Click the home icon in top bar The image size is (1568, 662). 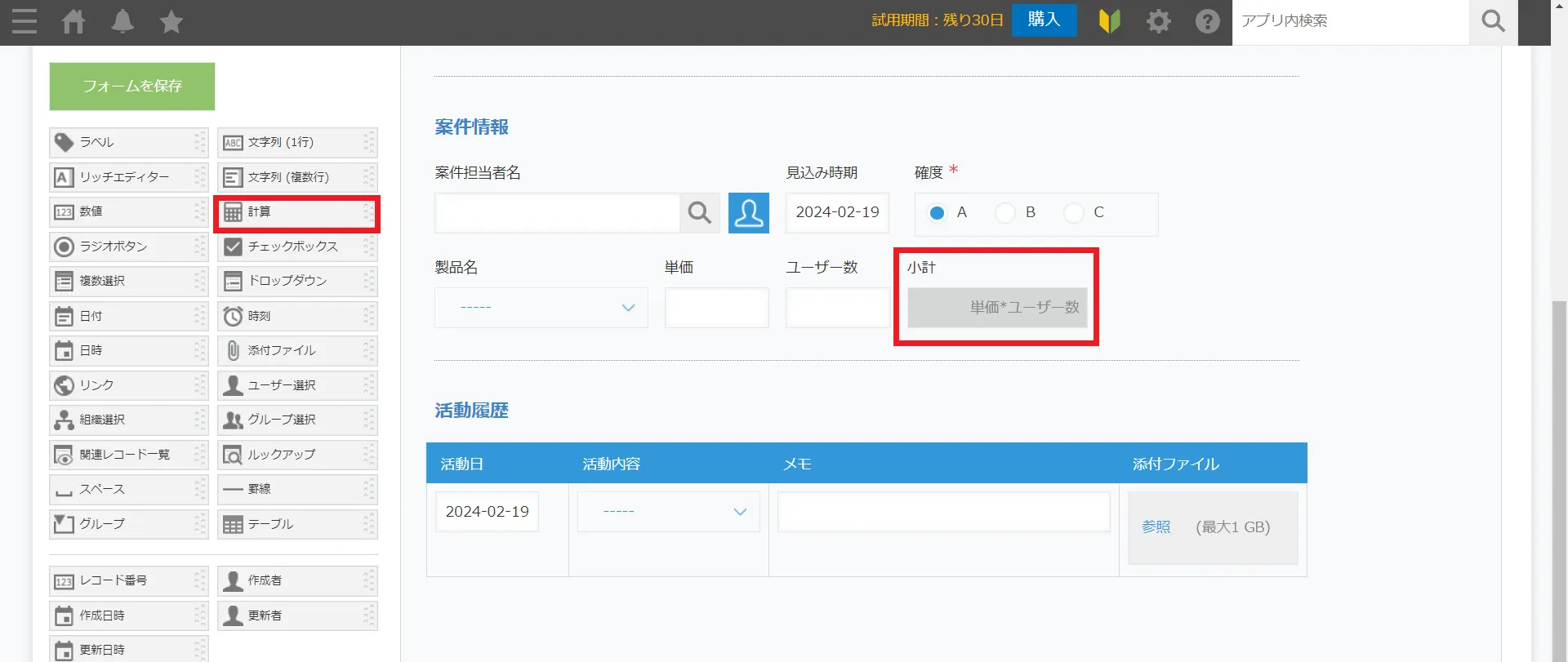tap(73, 21)
